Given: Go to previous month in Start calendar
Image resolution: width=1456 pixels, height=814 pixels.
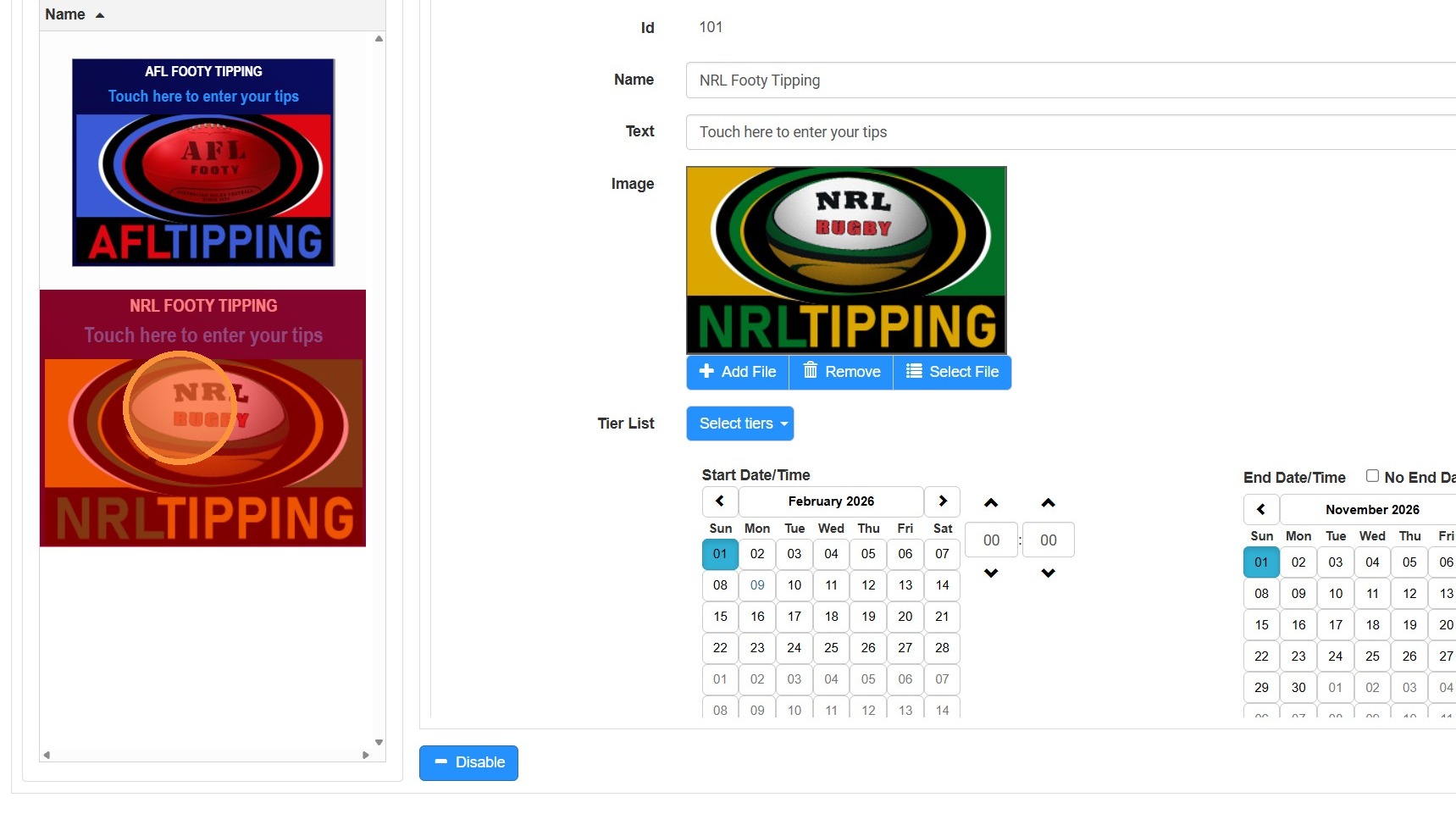Looking at the screenshot, I should (720, 501).
